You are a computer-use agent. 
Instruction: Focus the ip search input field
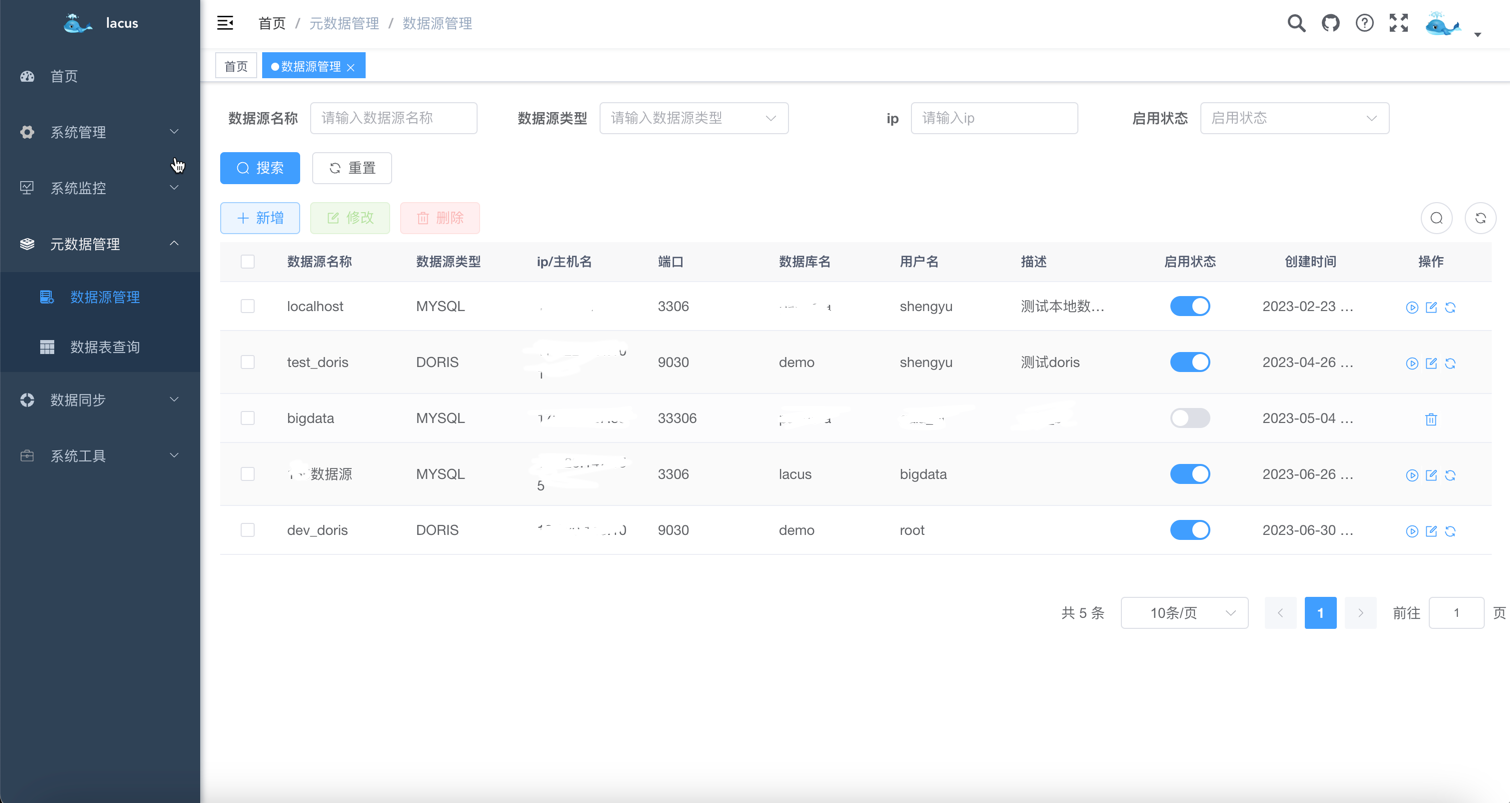[994, 118]
